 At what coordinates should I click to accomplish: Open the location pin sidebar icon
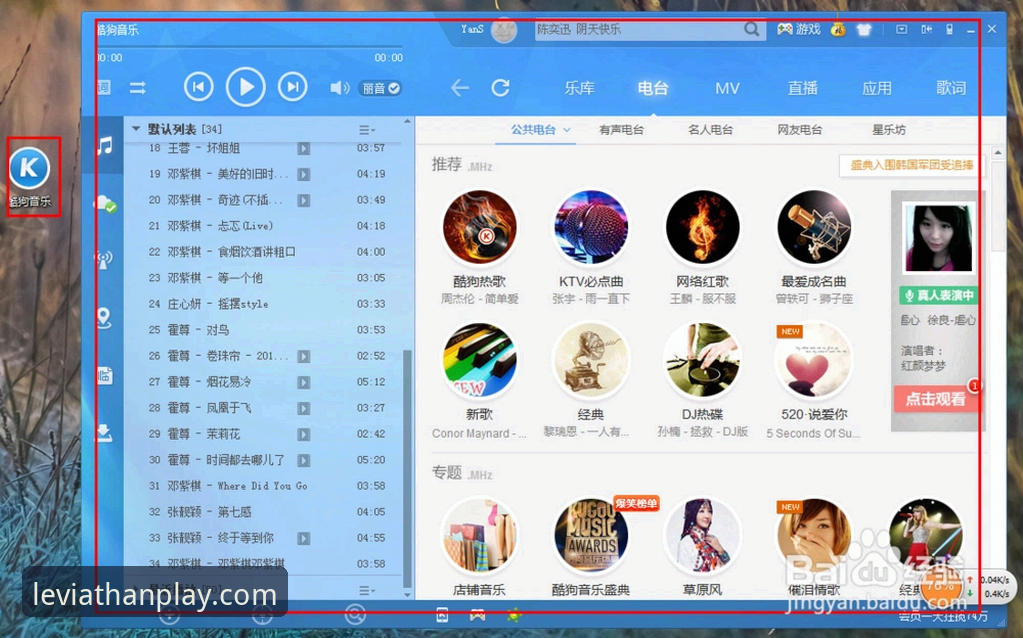tap(104, 318)
